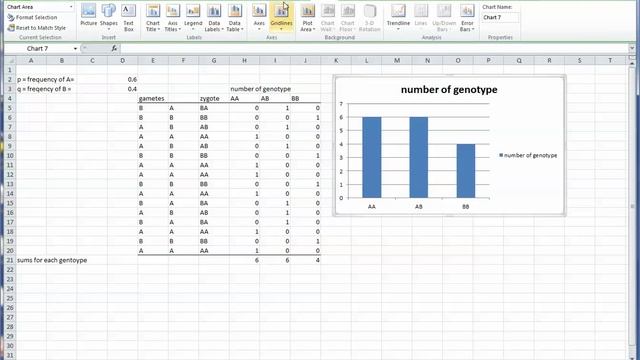This screenshot has width=640, height=360.
Task: Open Data Labels options
Action: [214, 18]
